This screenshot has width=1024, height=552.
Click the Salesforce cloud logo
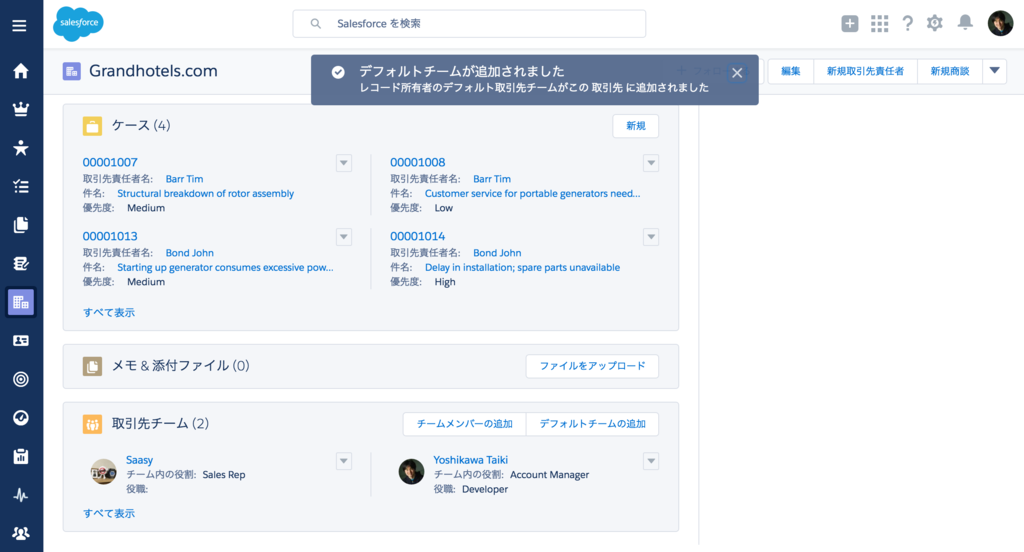78,24
